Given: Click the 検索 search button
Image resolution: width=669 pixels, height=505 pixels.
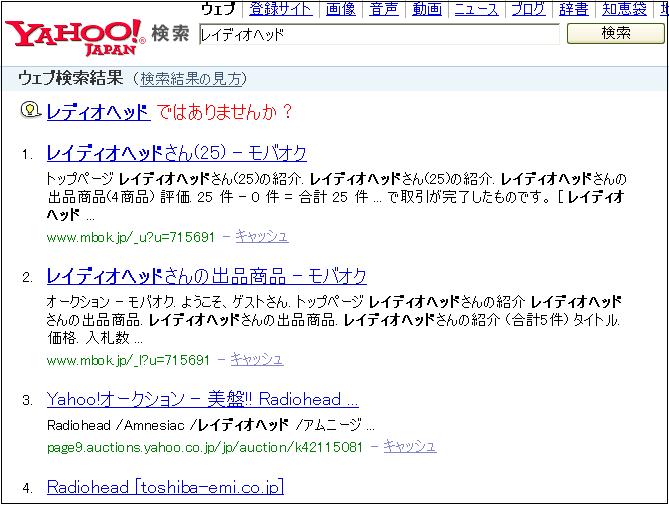Looking at the screenshot, I should click(x=616, y=33).
